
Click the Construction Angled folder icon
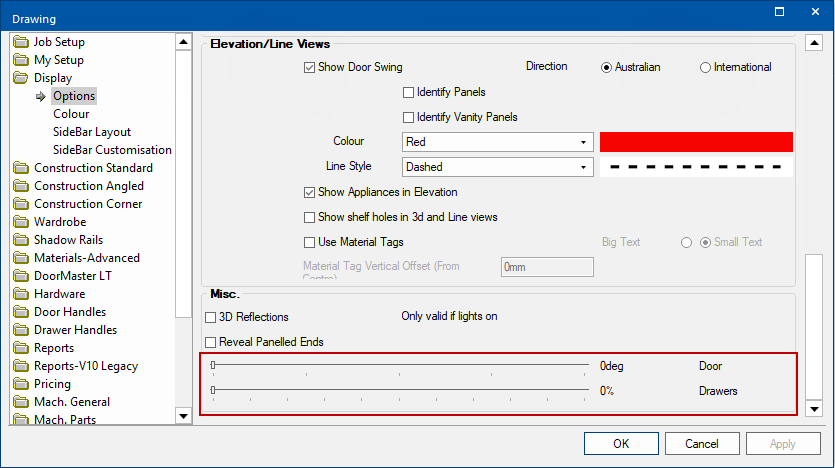(21, 186)
